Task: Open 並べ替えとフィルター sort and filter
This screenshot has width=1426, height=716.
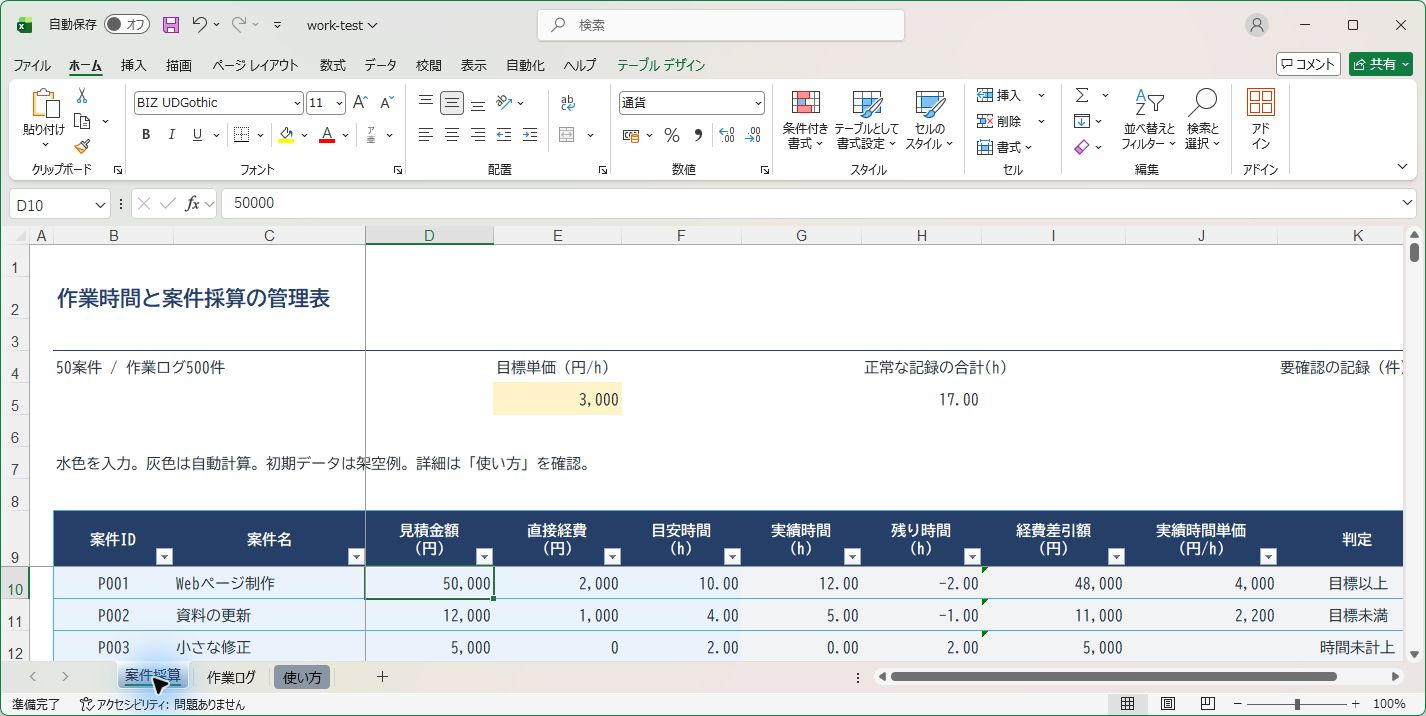Action: click(x=1149, y=120)
